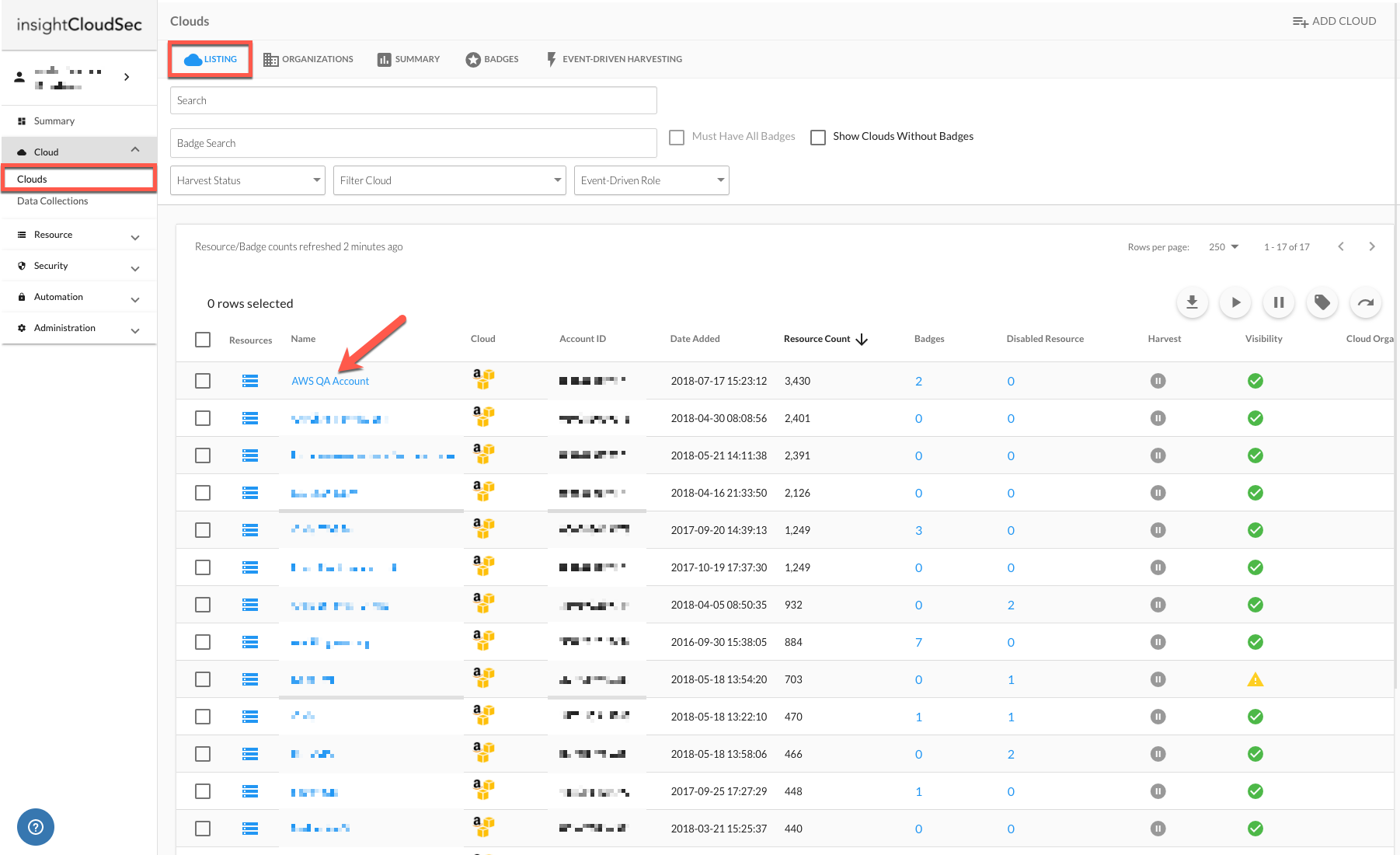Switch to the Badges tab
Screen dimensions: 1400x855
(x=492, y=59)
